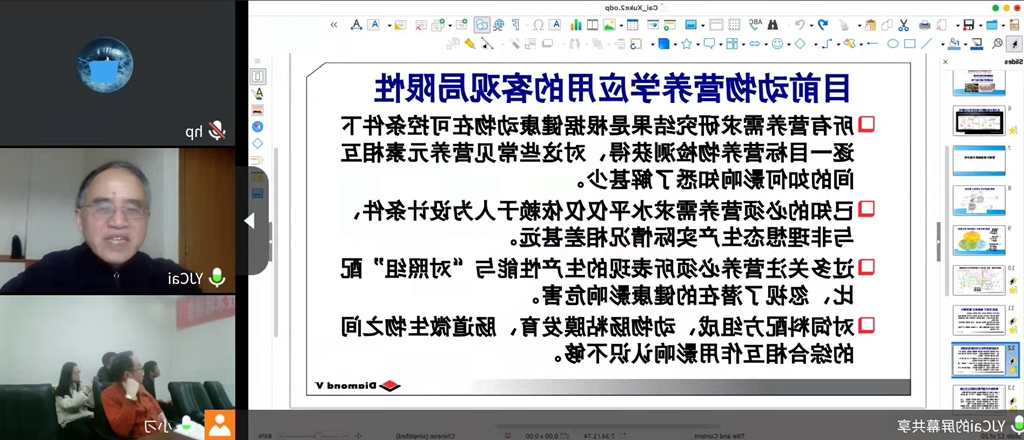
Task: Click the Insert Table grid icon
Action: (x=632, y=25)
